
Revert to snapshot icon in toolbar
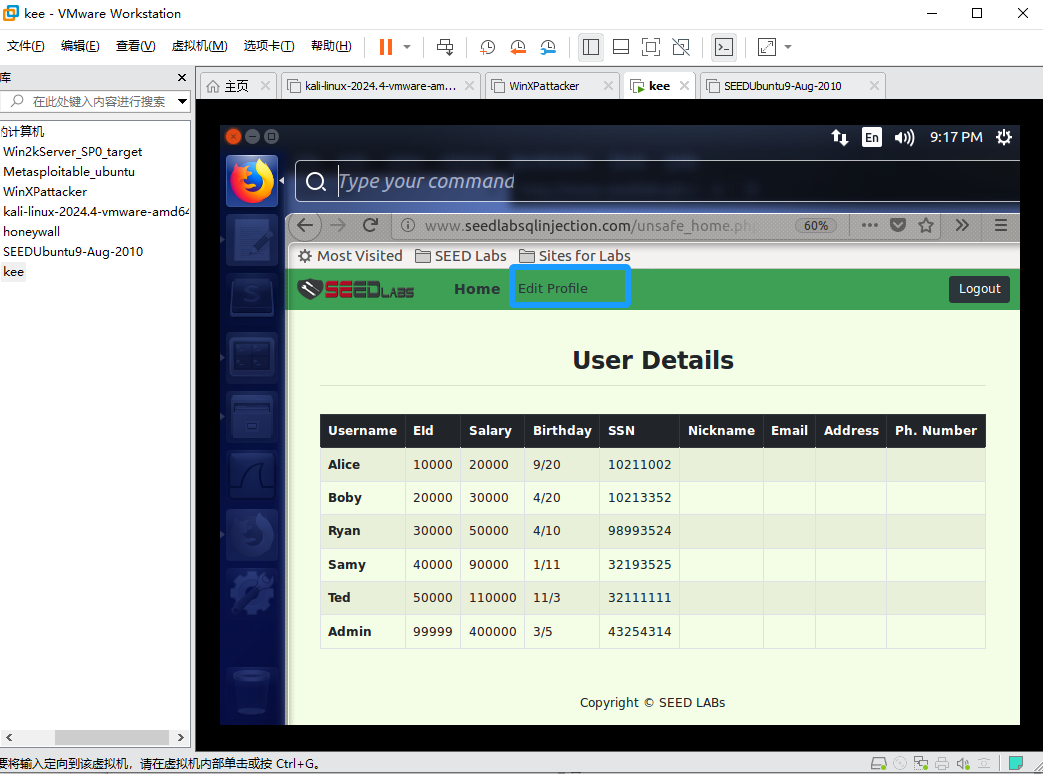point(518,47)
